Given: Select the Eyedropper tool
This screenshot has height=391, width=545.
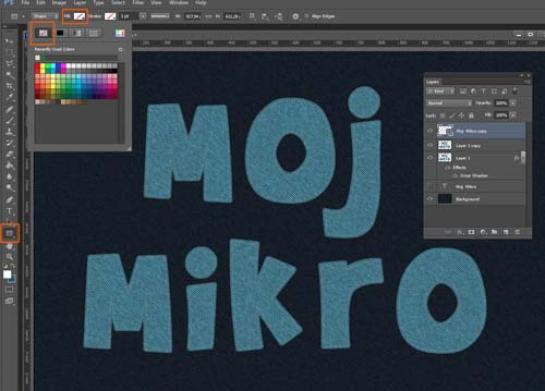Looking at the screenshot, I should click(x=9, y=97).
